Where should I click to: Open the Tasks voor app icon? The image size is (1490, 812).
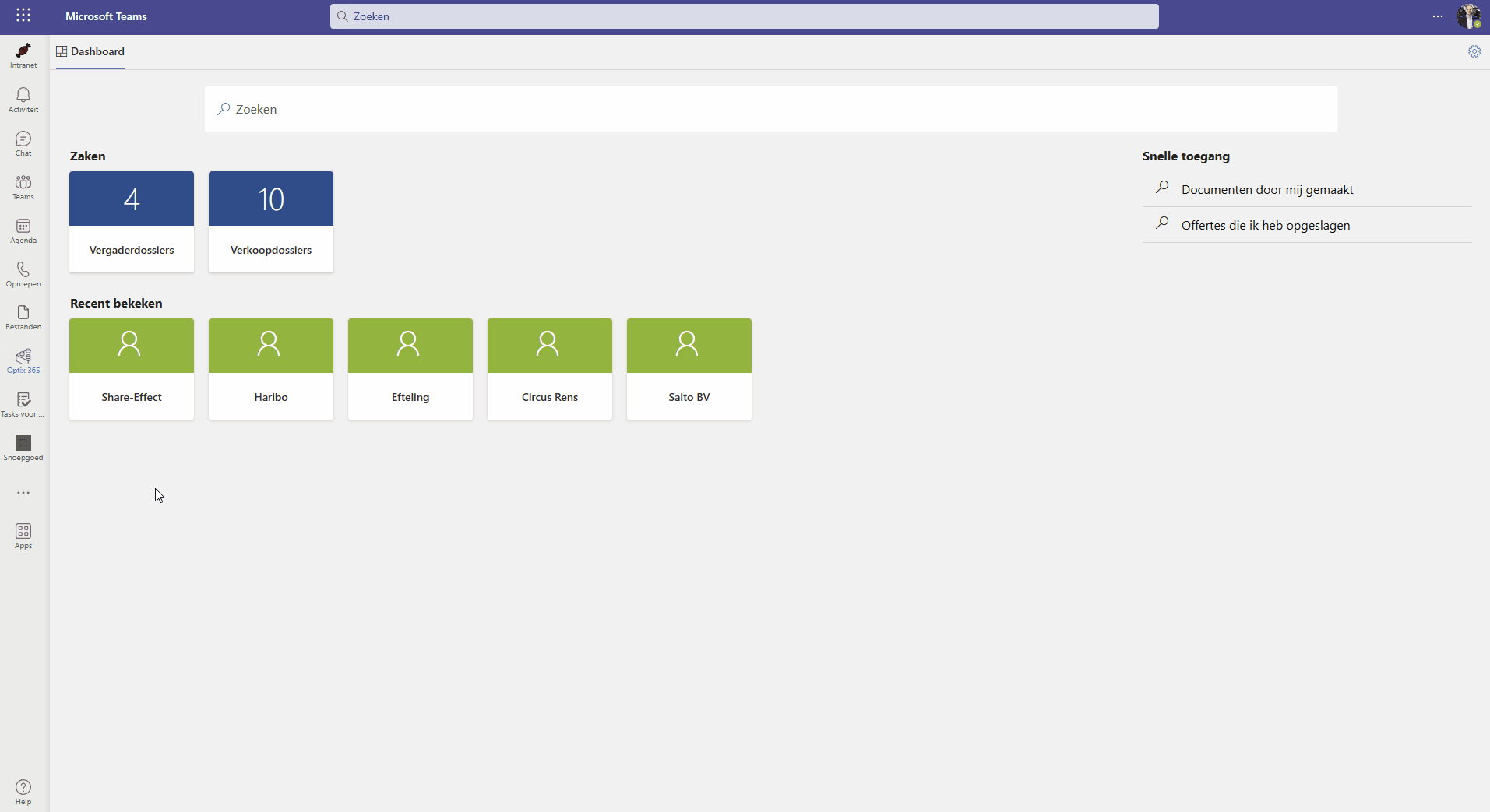(x=23, y=404)
